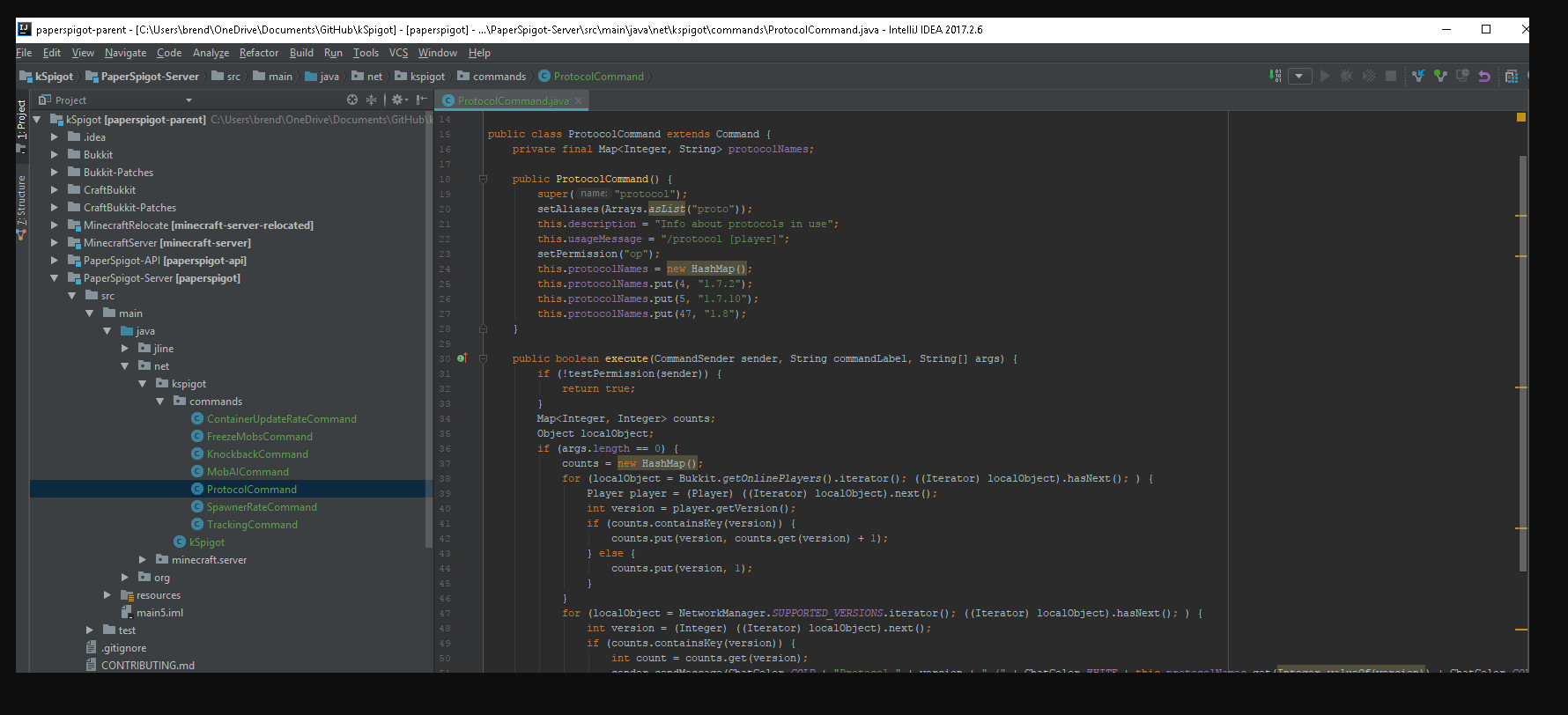Image resolution: width=1568 pixels, height=715 pixels.
Task: Click the purple Revert arrow icon
Action: [x=1484, y=77]
